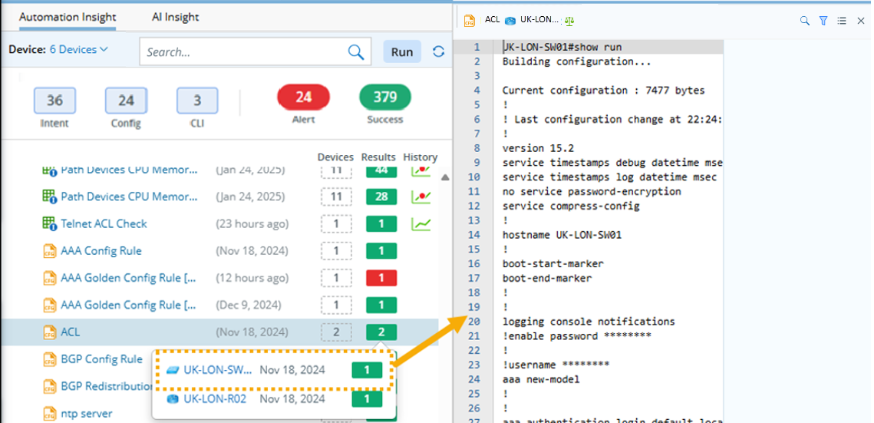Open the BGP Redistribution entry

pos(106,386)
